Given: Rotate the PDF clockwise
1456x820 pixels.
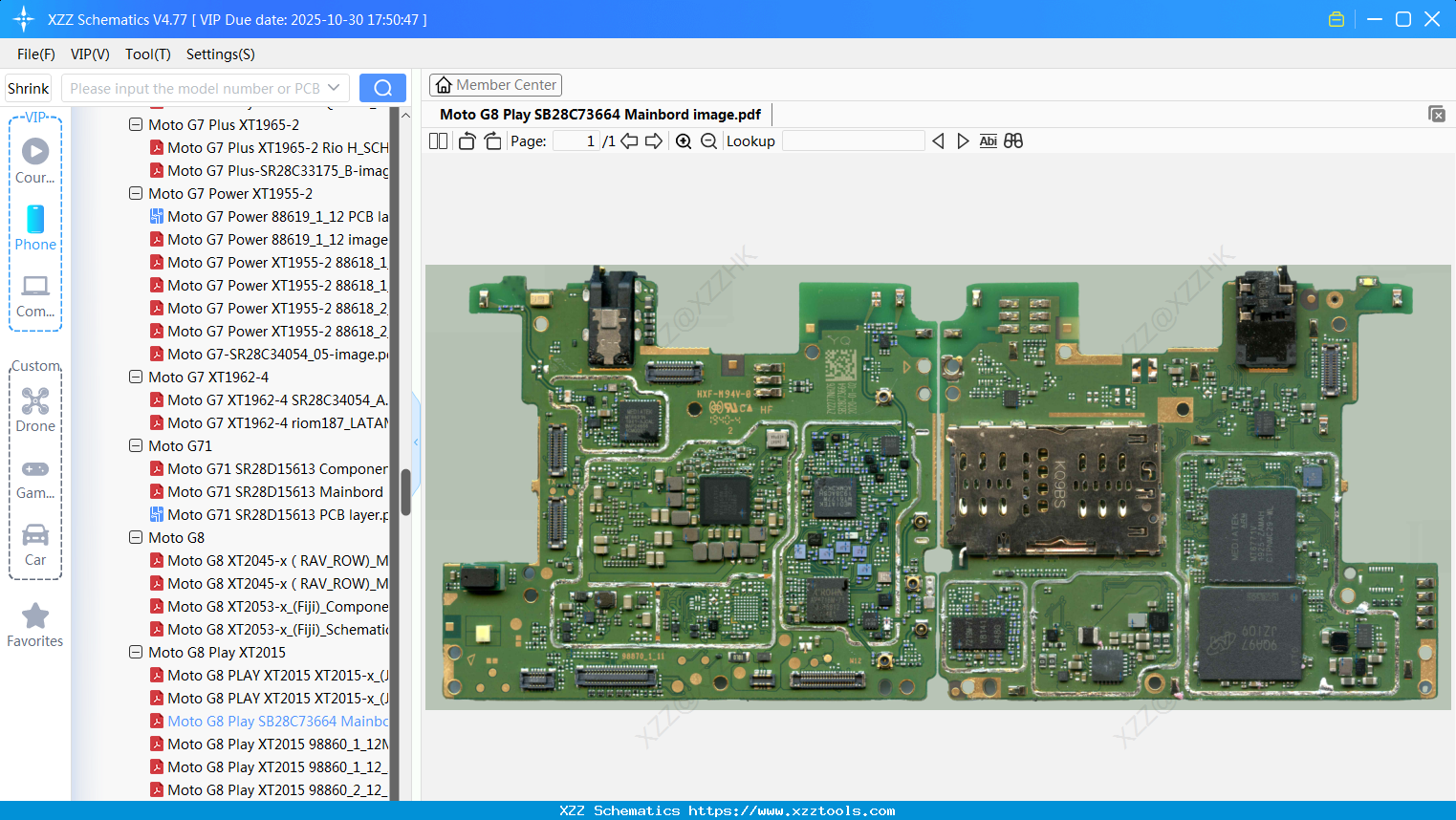Looking at the screenshot, I should click(x=491, y=140).
